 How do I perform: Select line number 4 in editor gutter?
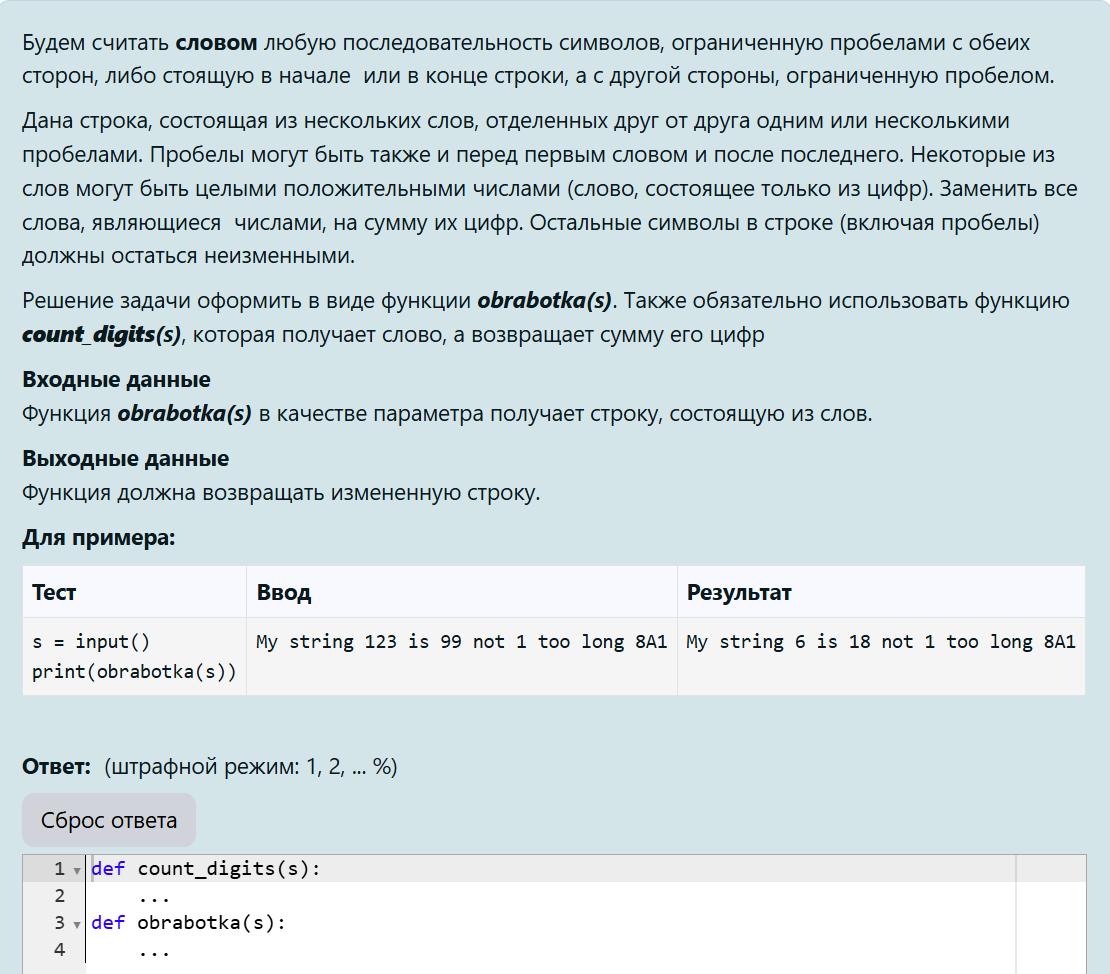click(x=59, y=950)
